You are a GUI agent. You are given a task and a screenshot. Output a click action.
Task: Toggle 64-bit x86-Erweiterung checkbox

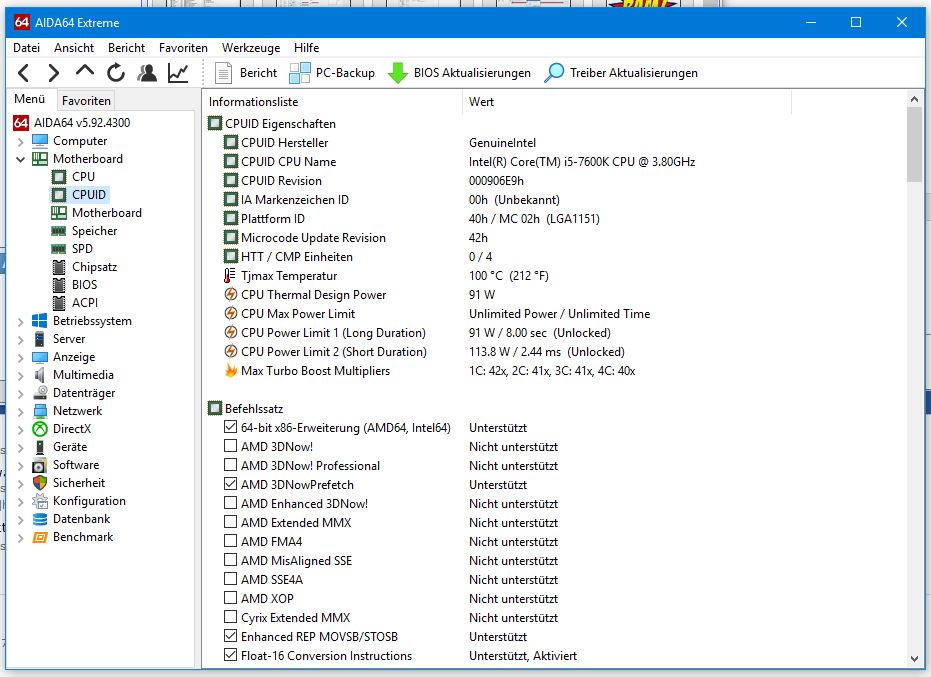(230, 427)
